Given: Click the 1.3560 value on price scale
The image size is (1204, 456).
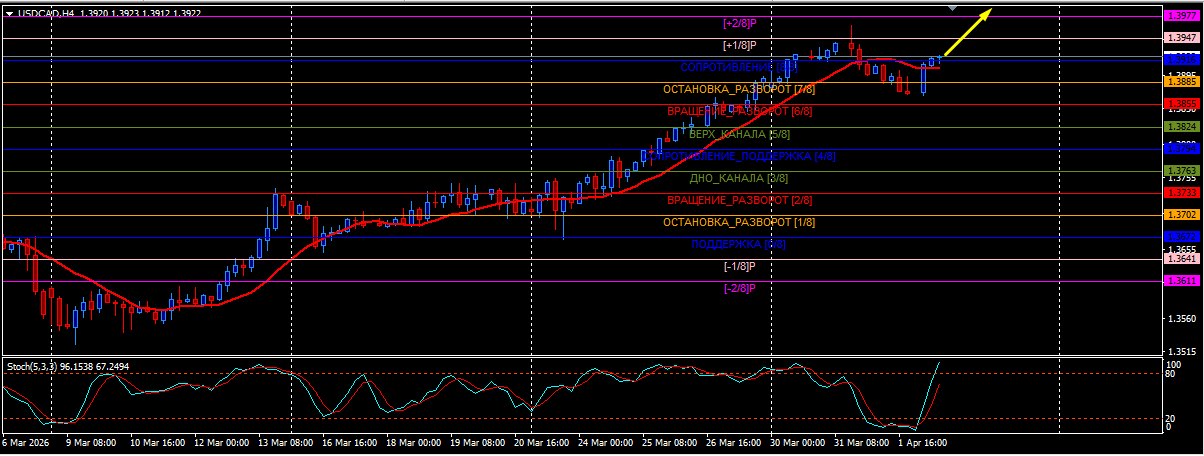Looking at the screenshot, I should [x=1181, y=319].
